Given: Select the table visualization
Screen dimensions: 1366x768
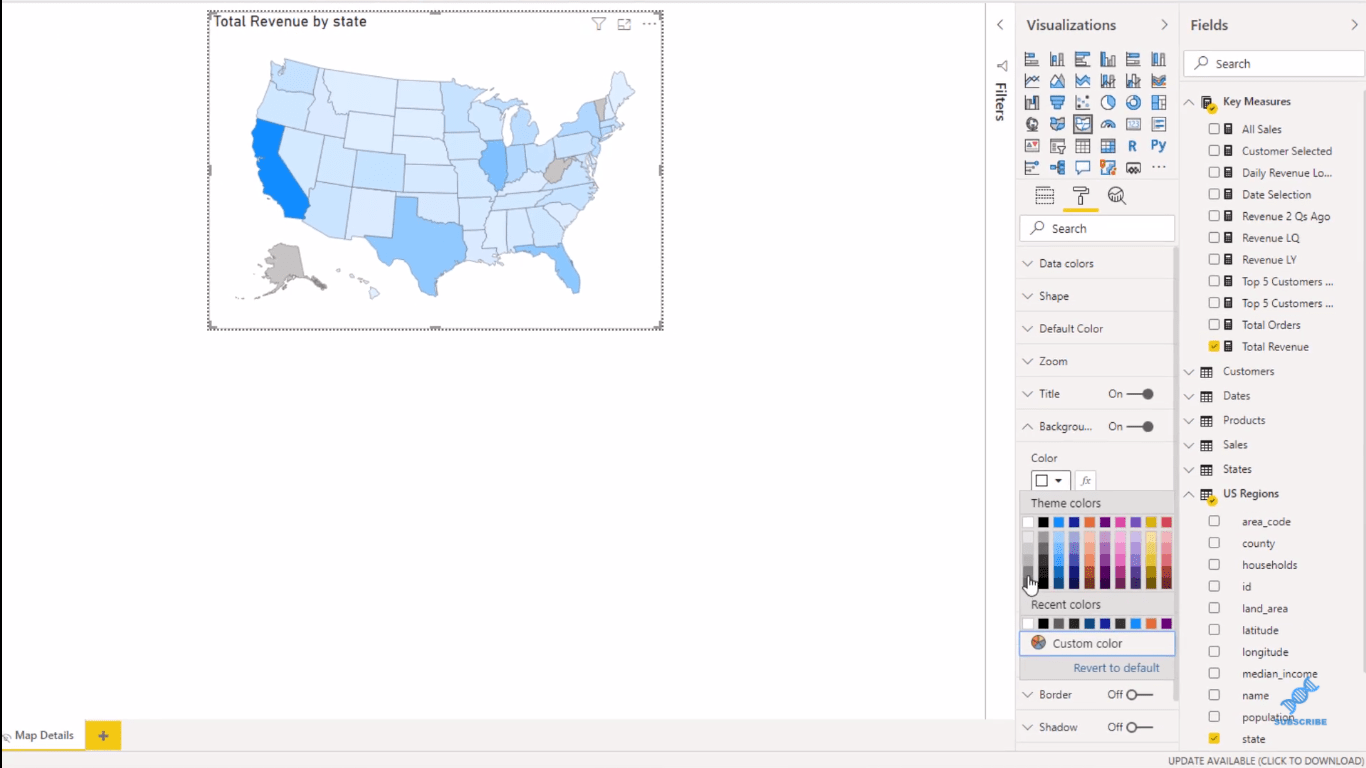Looking at the screenshot, I should point(1082,145).
